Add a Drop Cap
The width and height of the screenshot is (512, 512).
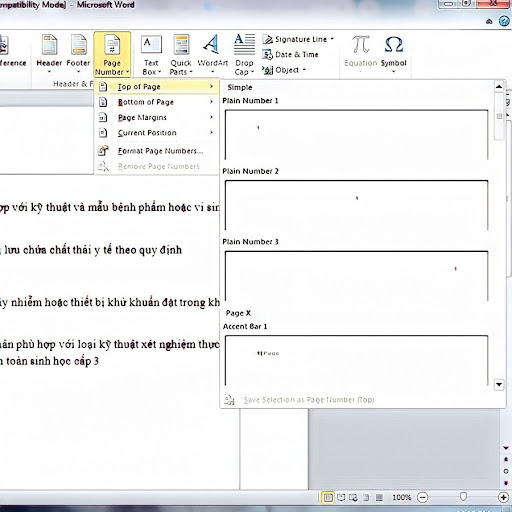tap(244, 55)
